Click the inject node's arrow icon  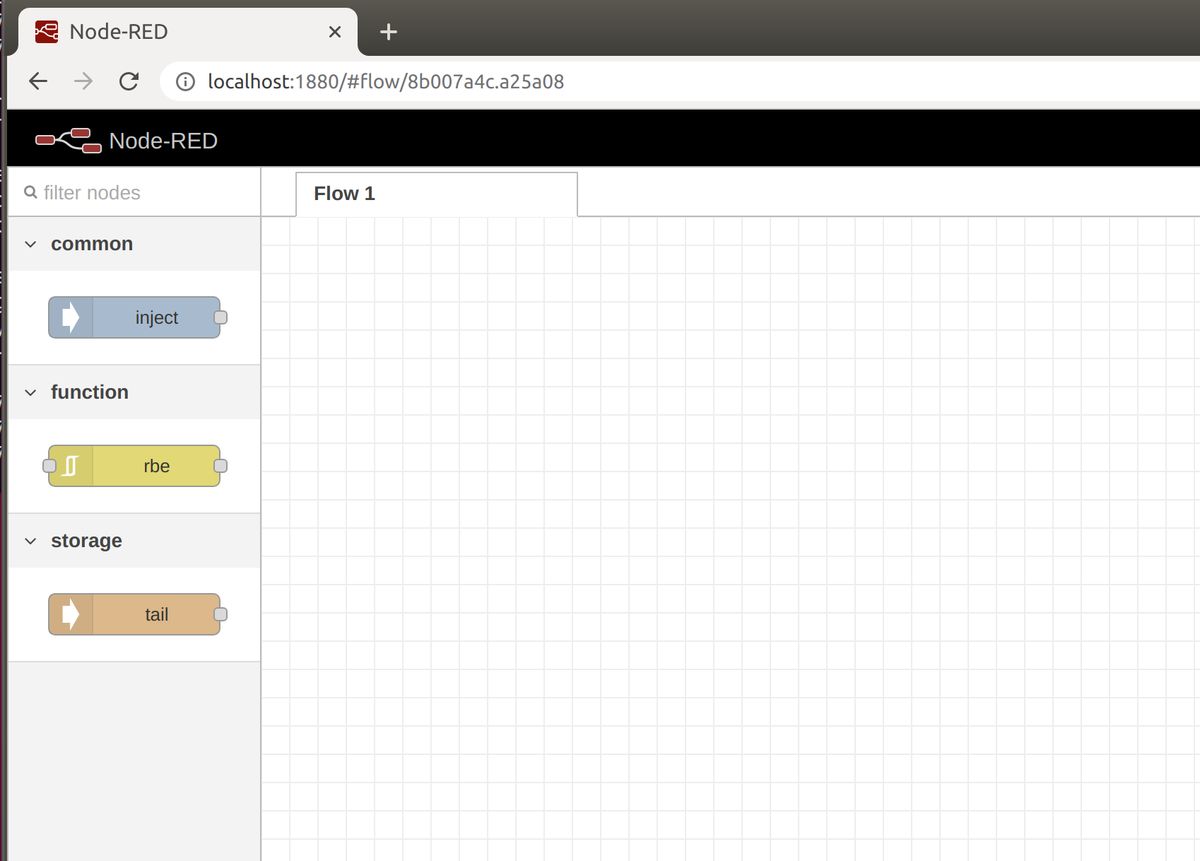click(x=70, y=318)
